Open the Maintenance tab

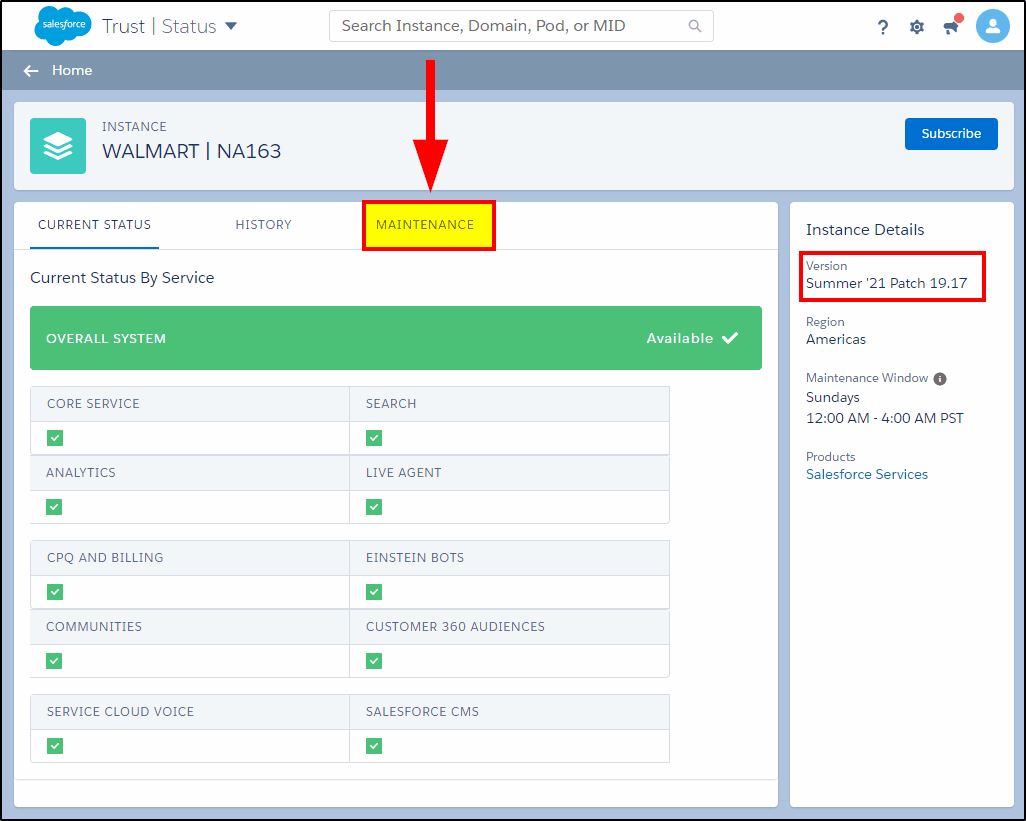pyautogui.click(x=429, y=225)
